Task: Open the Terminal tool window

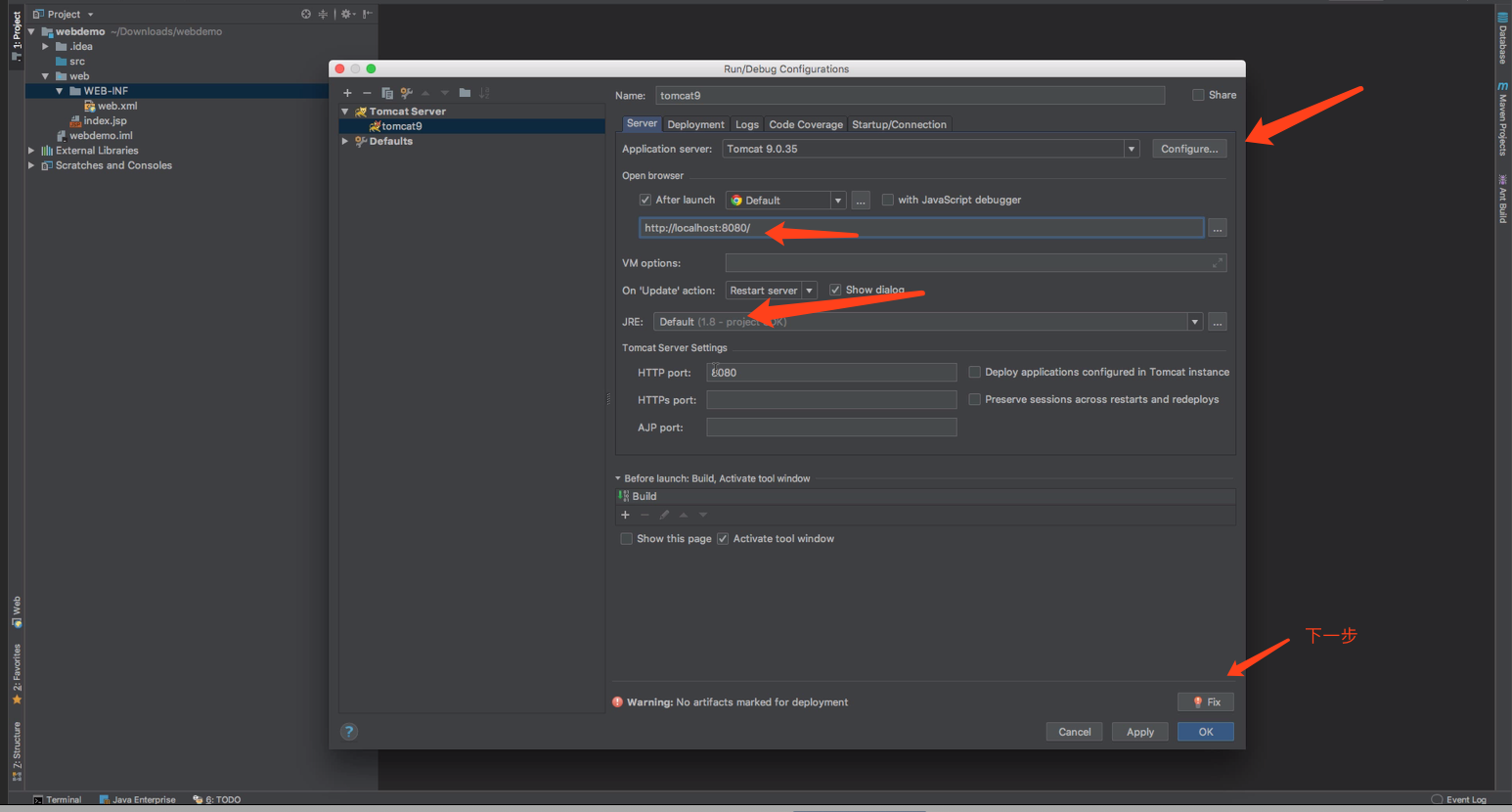Action: coord(58,799)
